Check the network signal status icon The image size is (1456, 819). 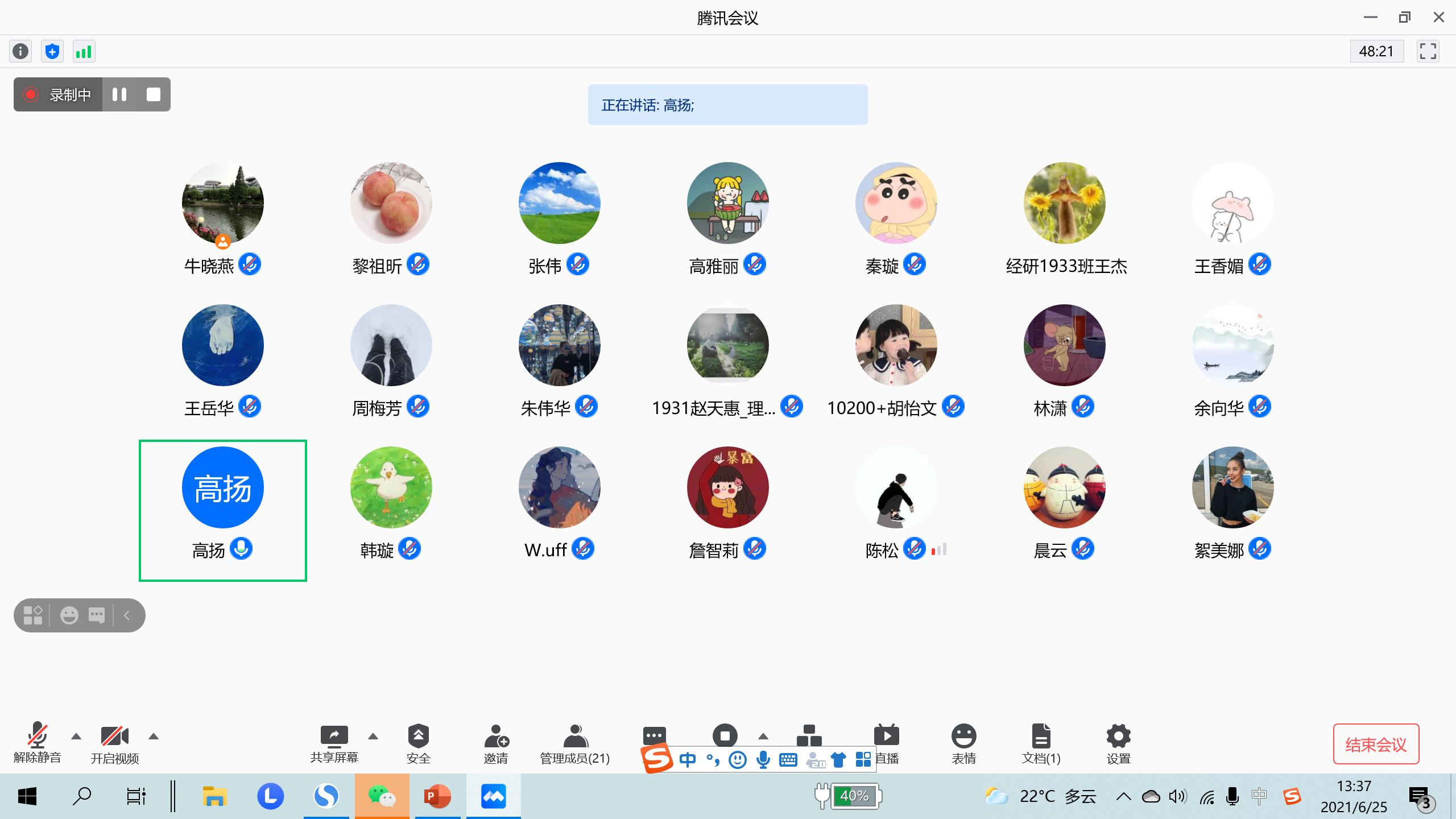(84, 51)
